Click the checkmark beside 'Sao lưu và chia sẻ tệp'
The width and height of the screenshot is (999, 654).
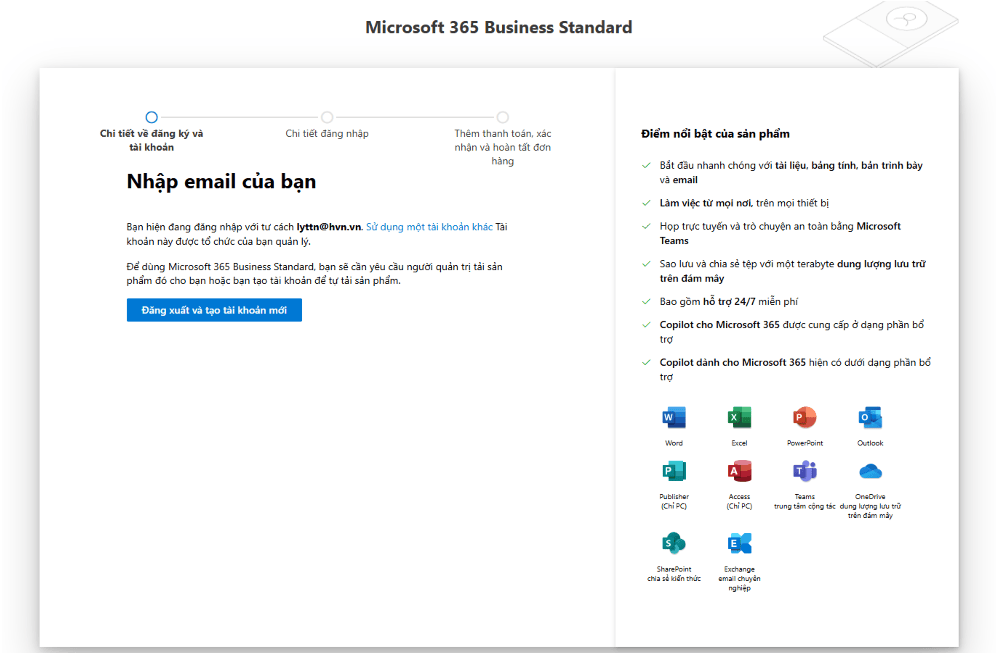pos(646,264)
